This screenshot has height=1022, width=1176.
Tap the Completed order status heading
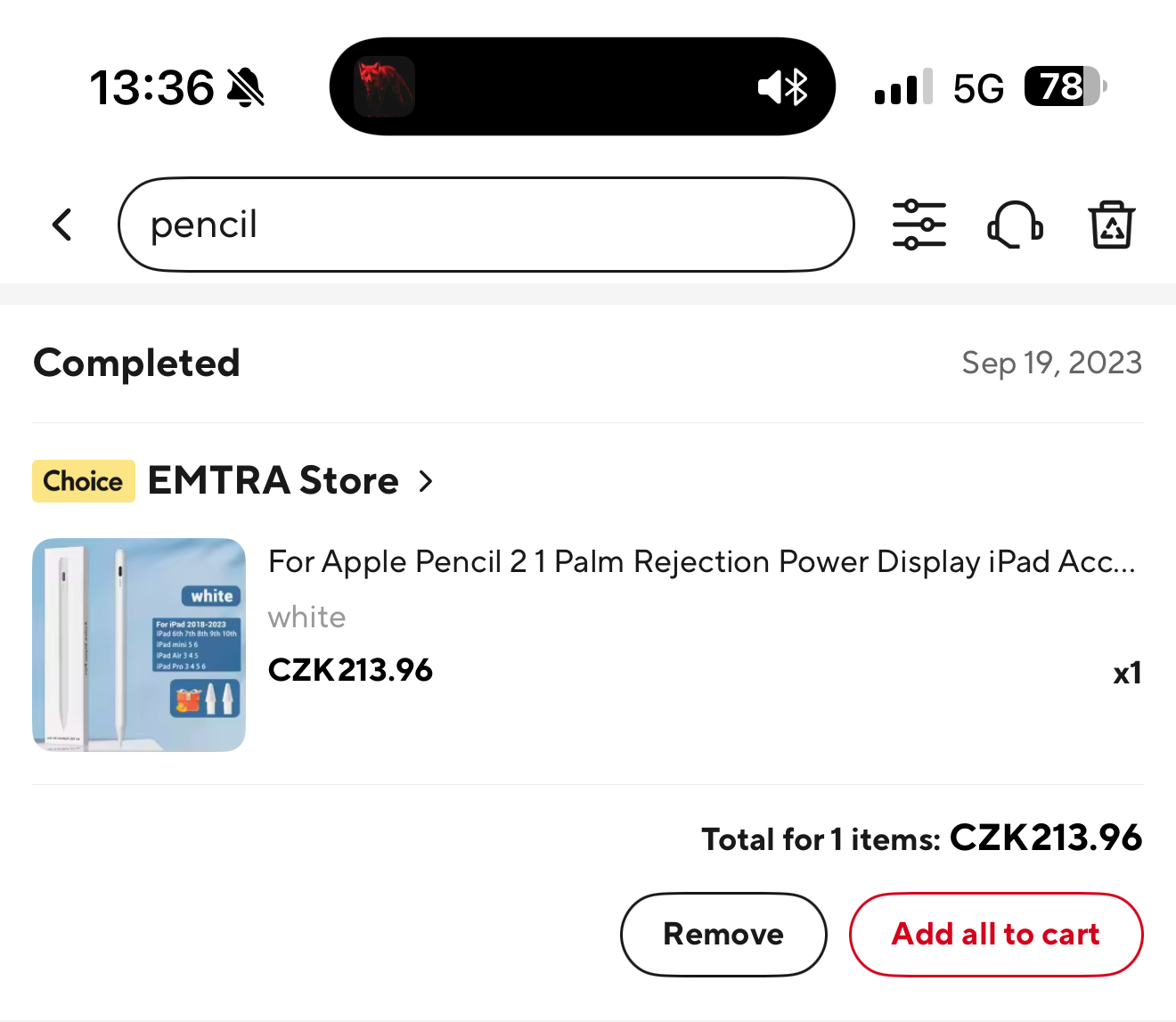point(137,364)
